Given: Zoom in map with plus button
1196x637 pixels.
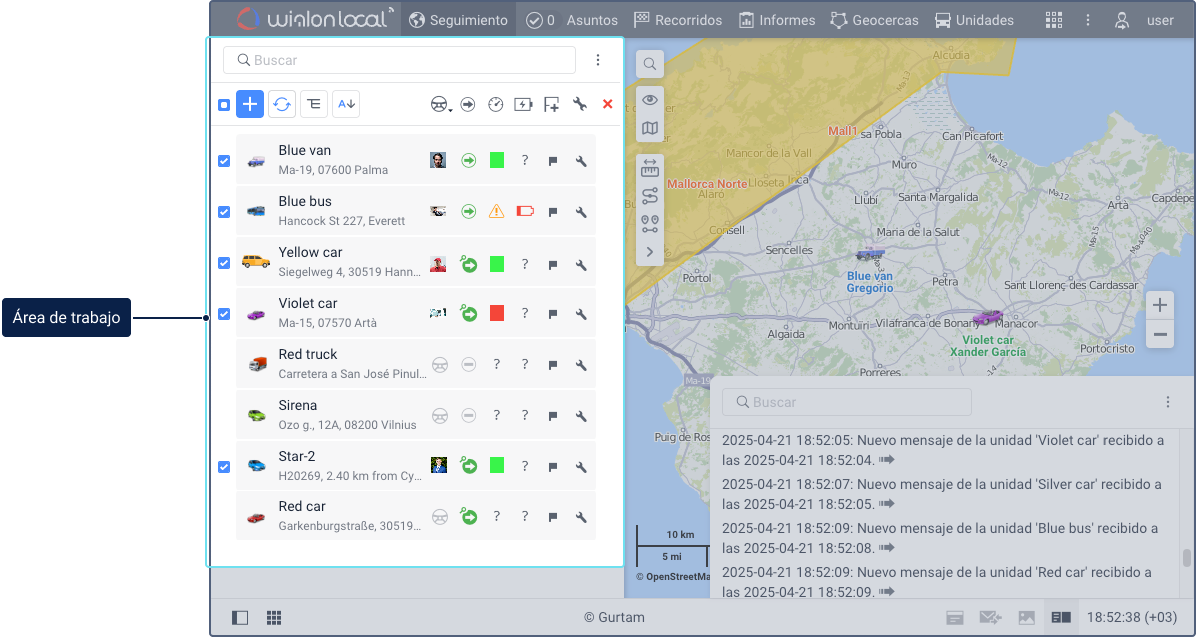Looking at the screenshot, I should (x=1160, y=306).
